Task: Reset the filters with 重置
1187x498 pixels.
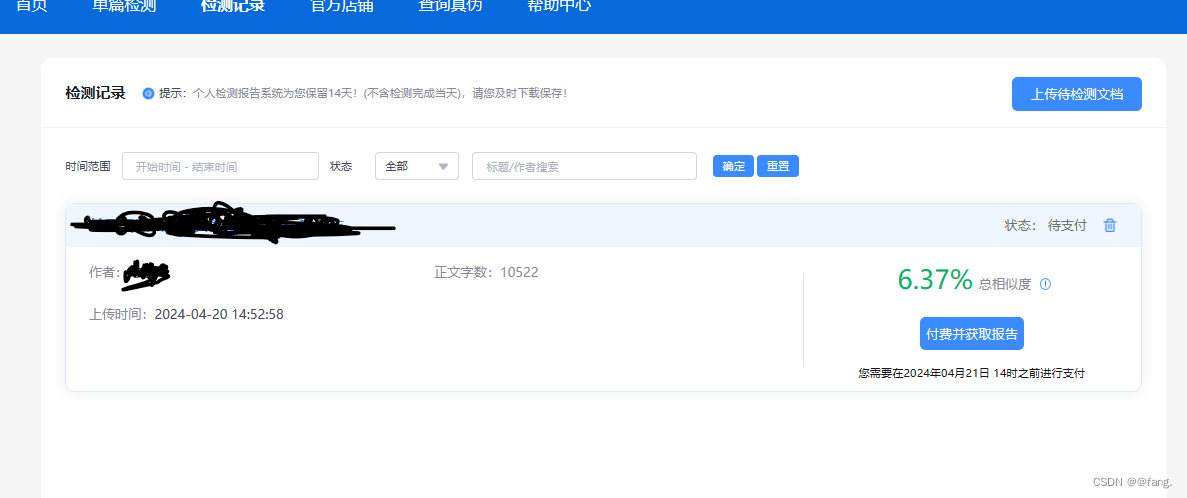Action: tap(777, 167)
